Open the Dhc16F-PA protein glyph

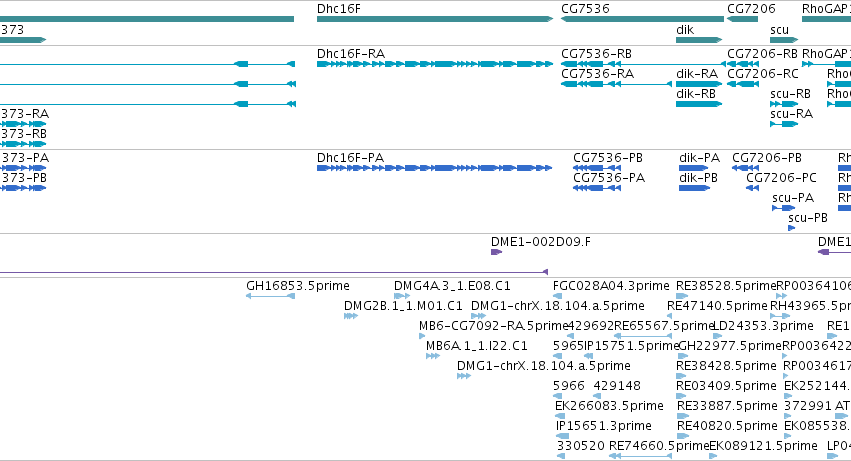(435, 168)
